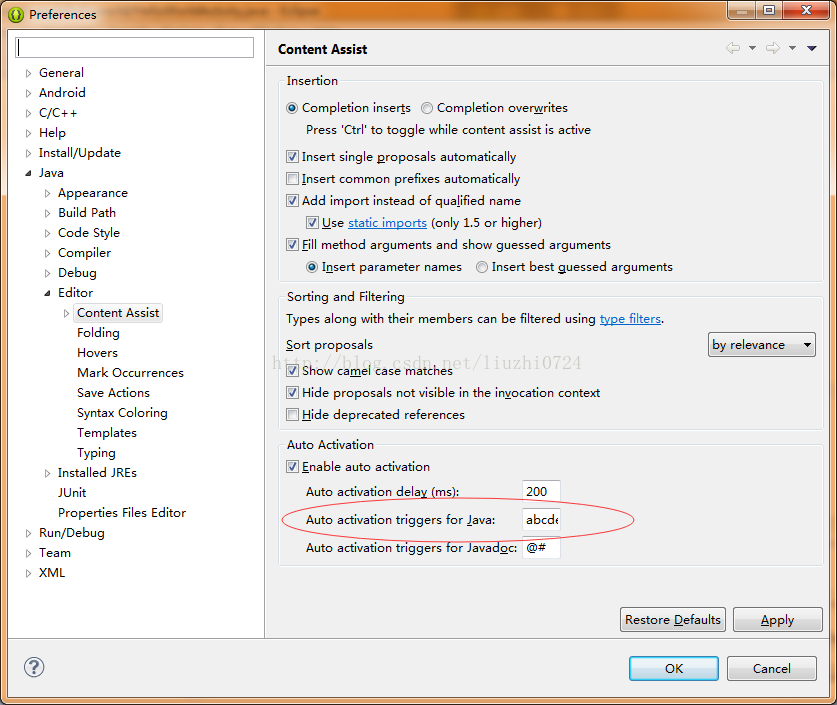Image resolution: width=837 pixels, height=705 pixels.
Task: Click the Restore Defaults button
Action: [673, 620]
